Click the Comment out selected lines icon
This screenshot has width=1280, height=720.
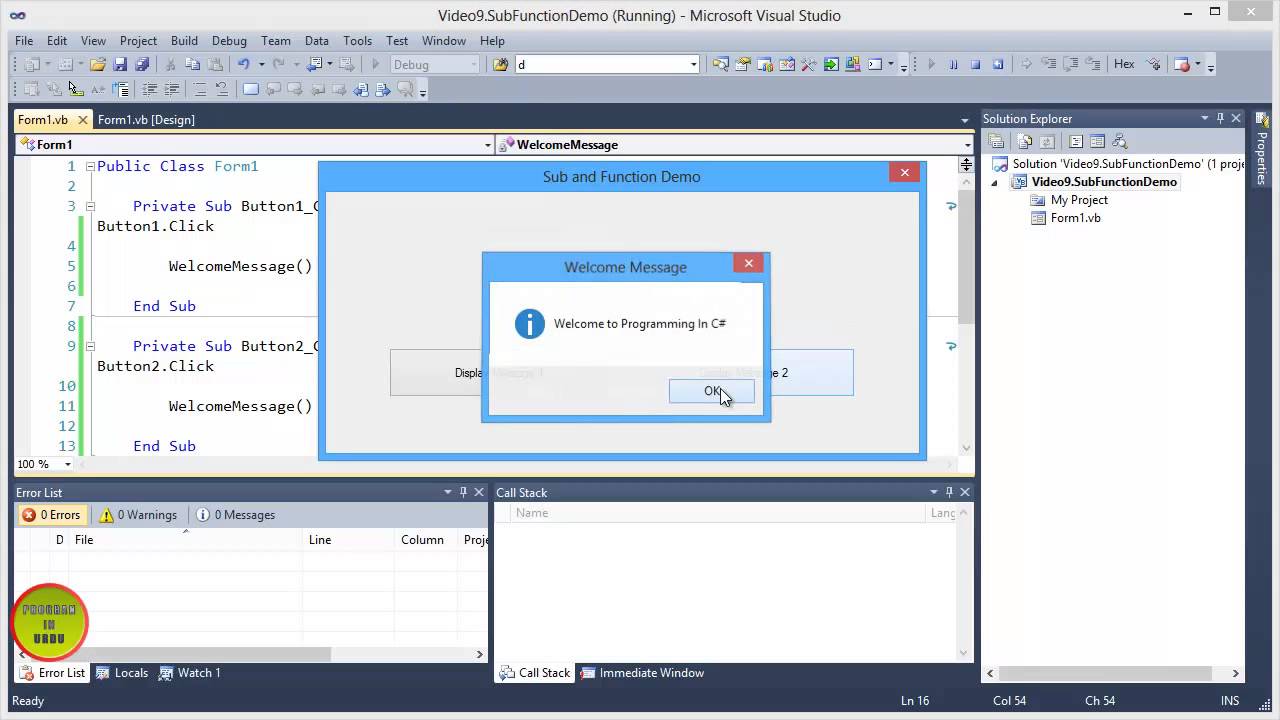[200, 89]
